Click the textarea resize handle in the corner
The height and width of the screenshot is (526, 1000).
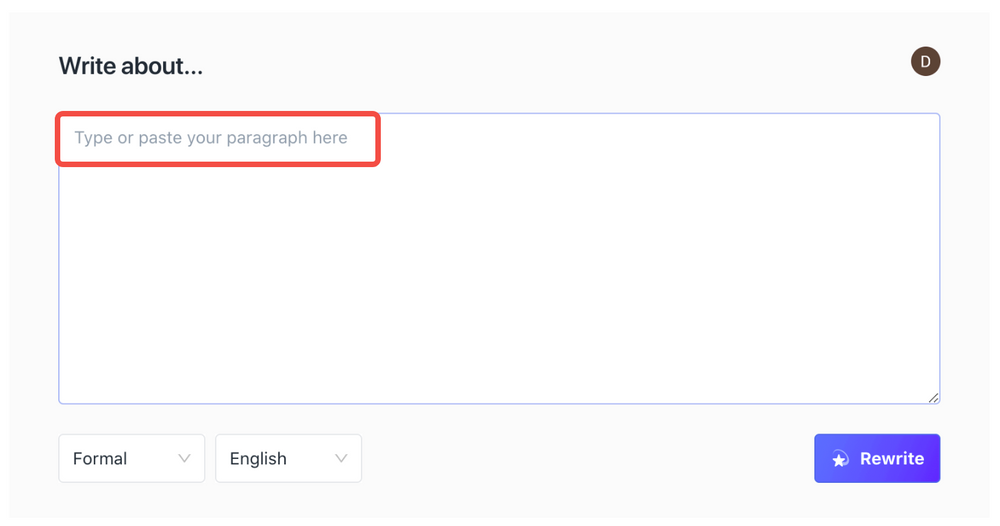click(x=933, y=397)
